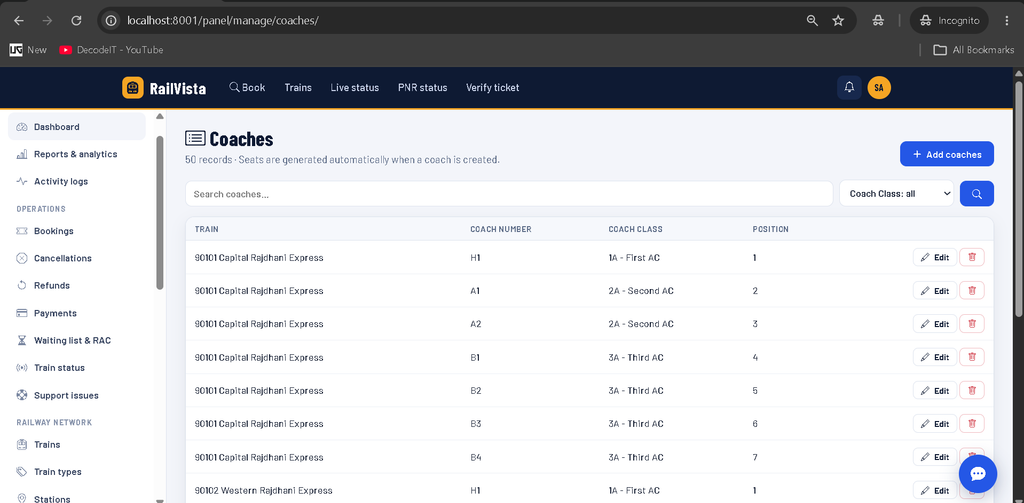
Task: Delete coach A1 trash icon
Action: point(972,291)
